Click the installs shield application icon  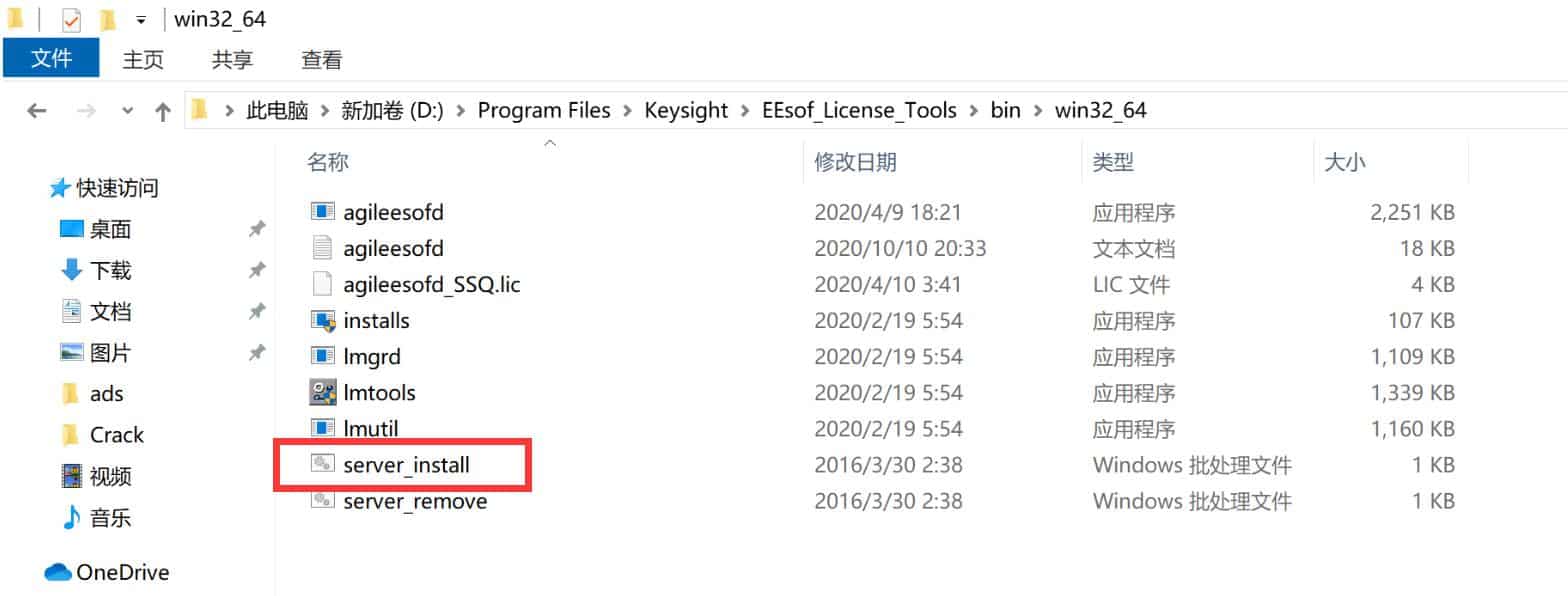pos(322,320)
